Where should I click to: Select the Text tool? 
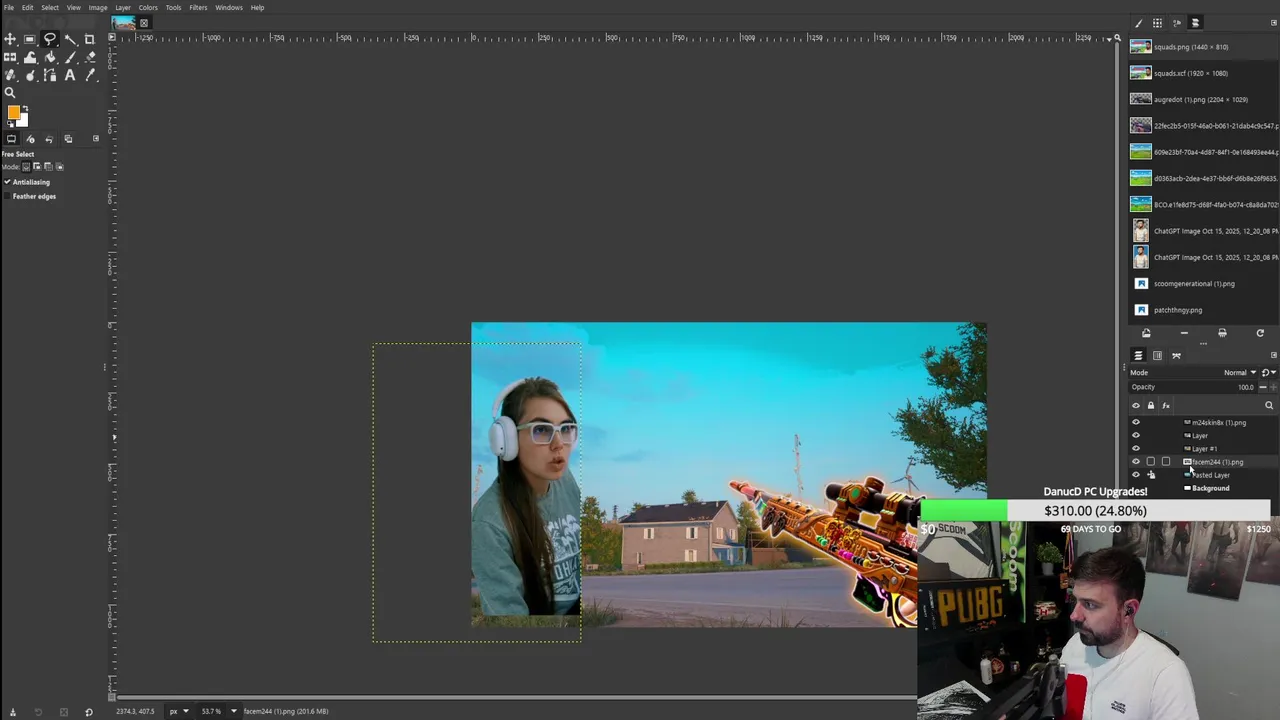pos(70,75)
